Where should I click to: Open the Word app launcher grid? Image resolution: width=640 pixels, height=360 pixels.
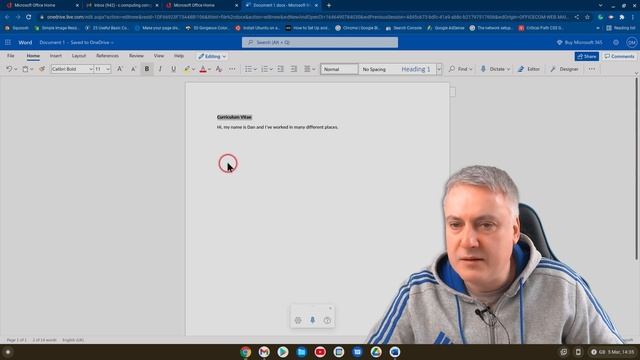8,42
